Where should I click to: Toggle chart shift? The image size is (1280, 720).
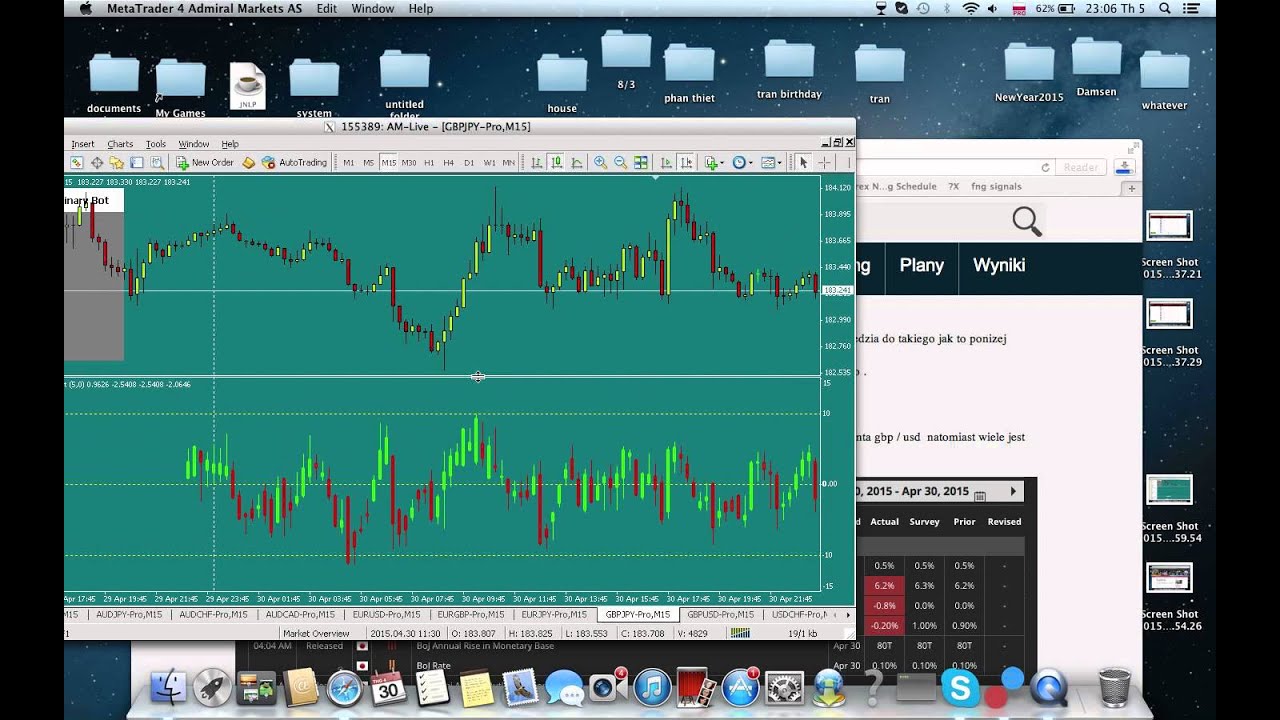tap(686, 162)
